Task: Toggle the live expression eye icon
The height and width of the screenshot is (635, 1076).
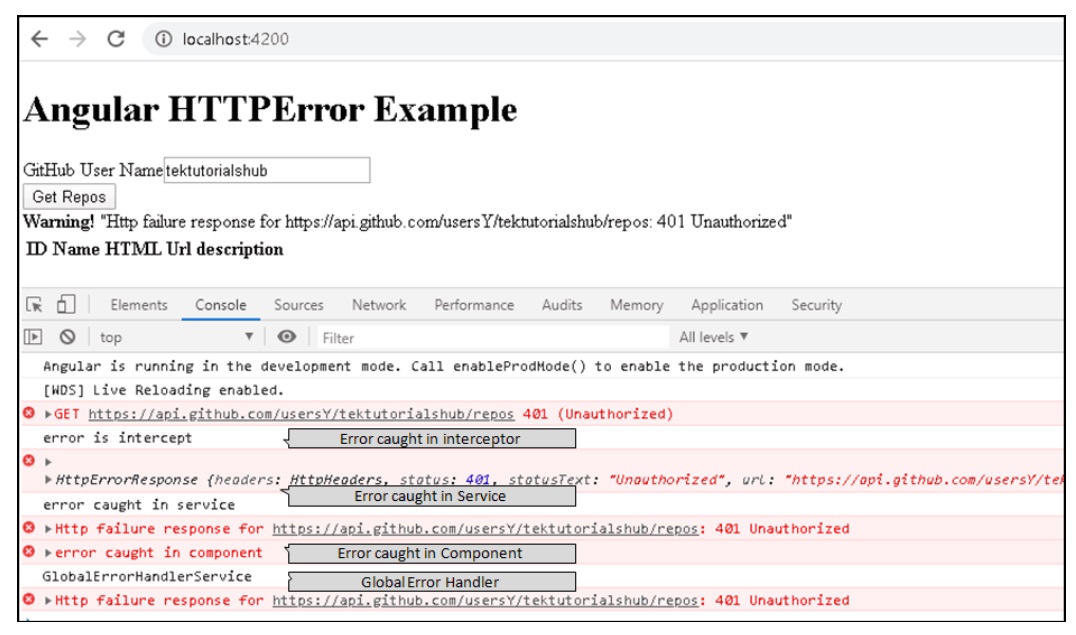Action: pos(287,338)
